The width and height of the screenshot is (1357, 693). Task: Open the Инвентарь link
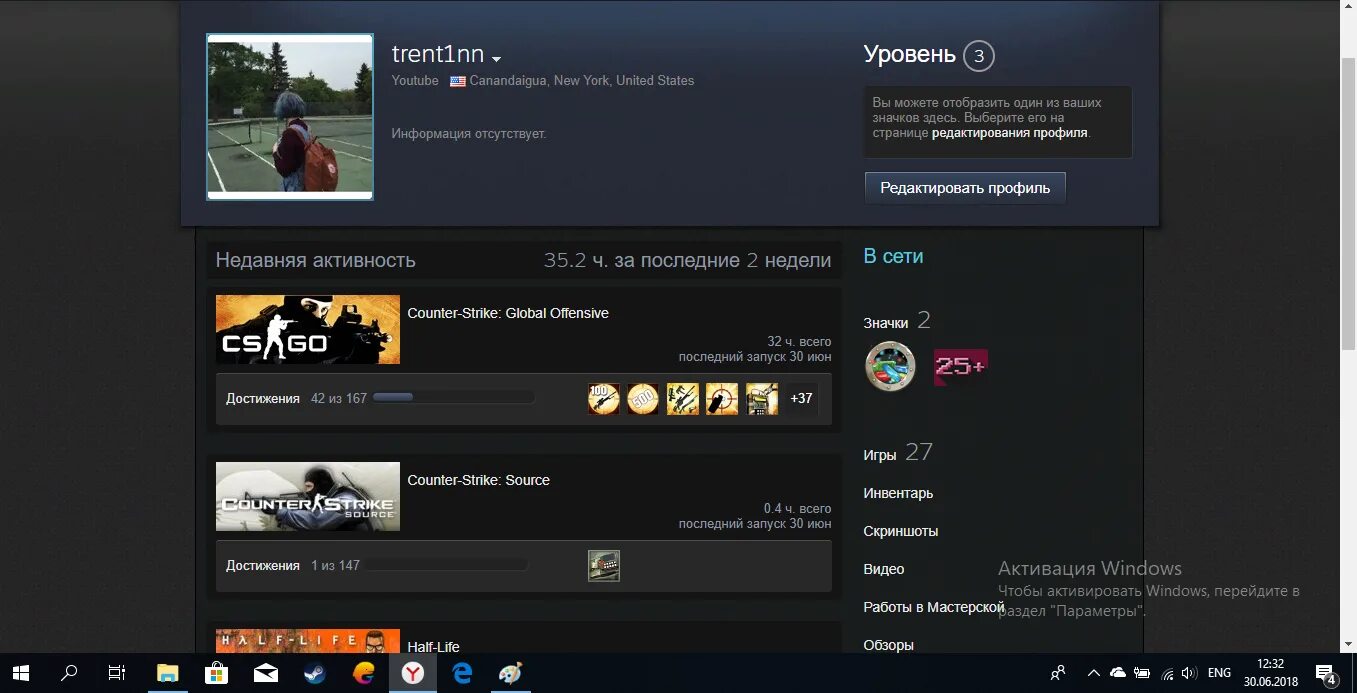point(898,493)
